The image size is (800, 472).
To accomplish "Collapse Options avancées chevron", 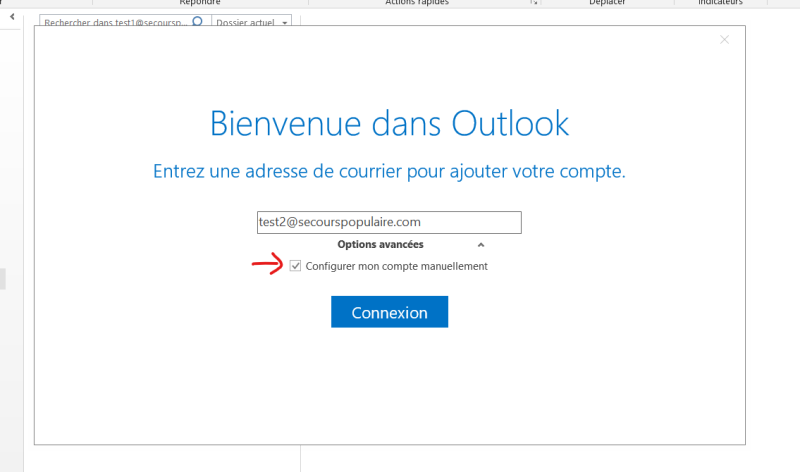I will (481, 245).
